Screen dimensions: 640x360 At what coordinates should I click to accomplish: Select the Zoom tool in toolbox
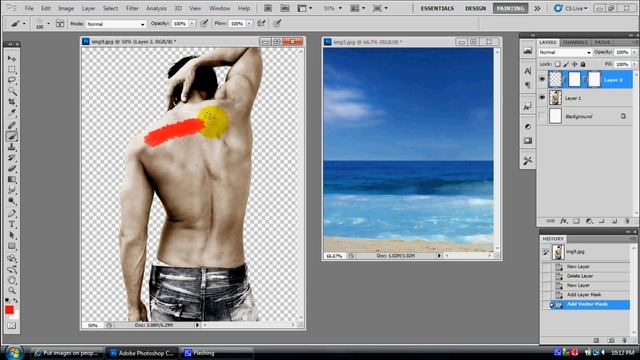click(x=12, y=291)
